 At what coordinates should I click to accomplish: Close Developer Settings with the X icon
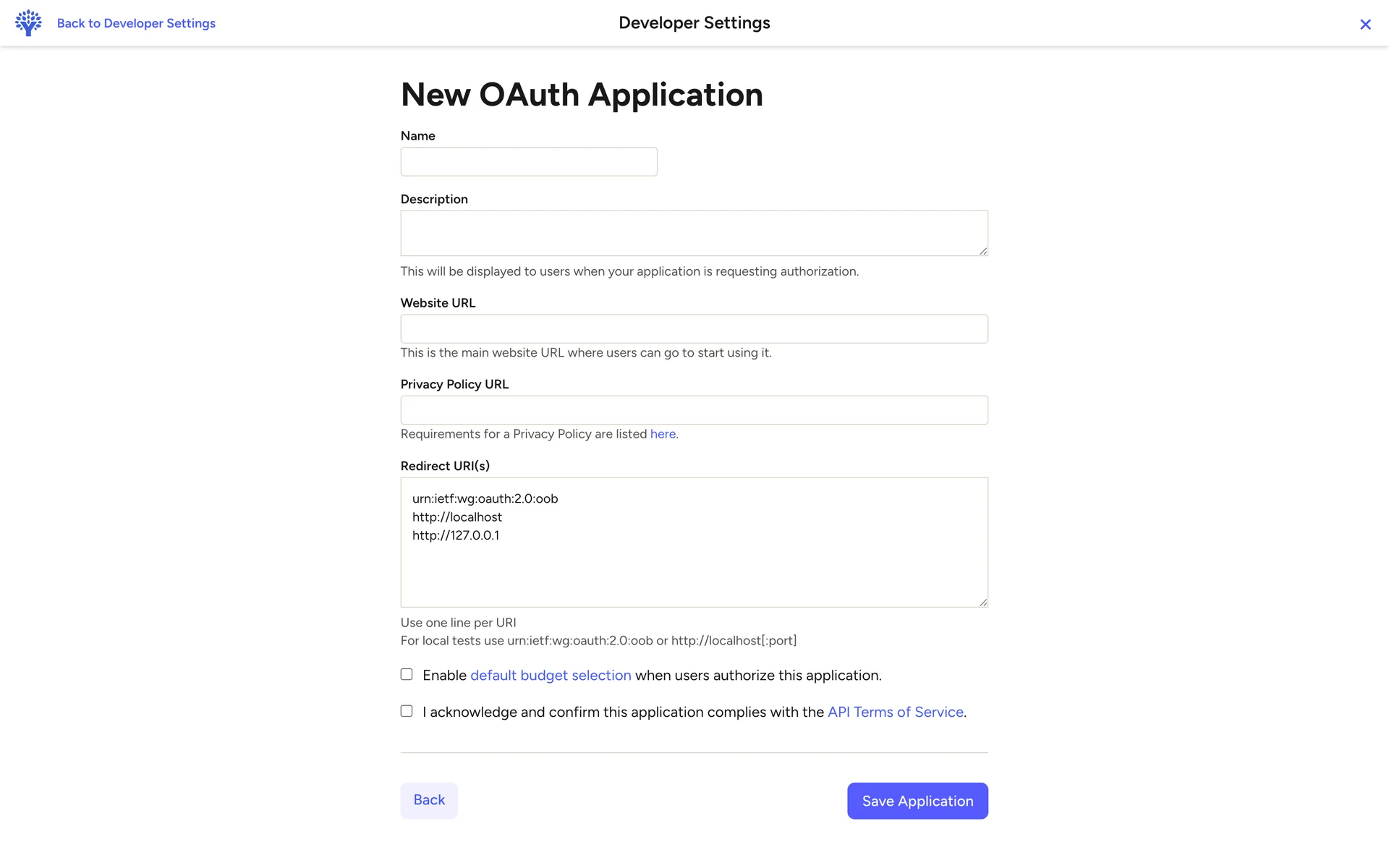point(1365,25)
